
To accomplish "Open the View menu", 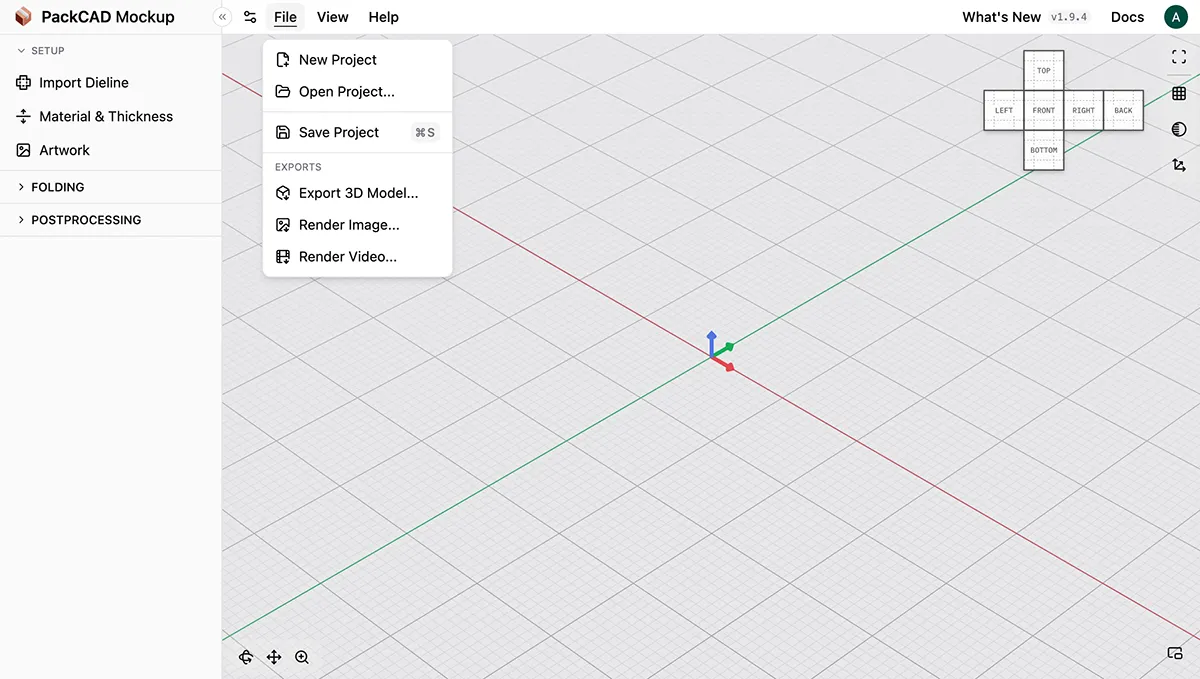I will click(332, 17).
